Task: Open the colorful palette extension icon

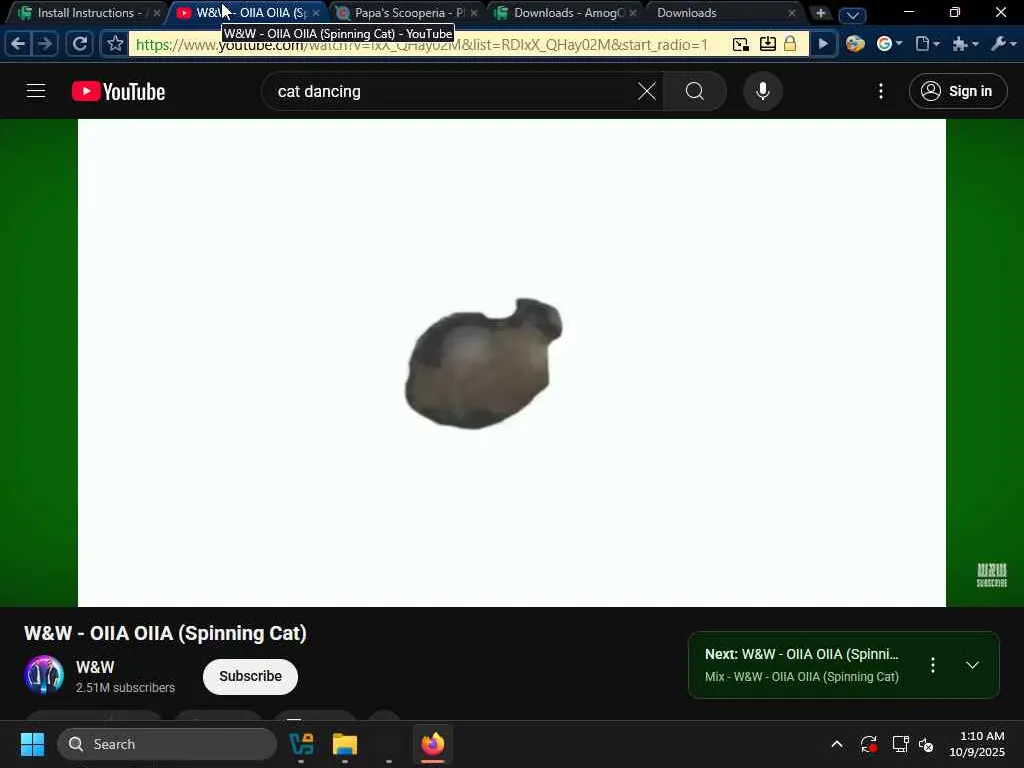Action: click(855, 44)
